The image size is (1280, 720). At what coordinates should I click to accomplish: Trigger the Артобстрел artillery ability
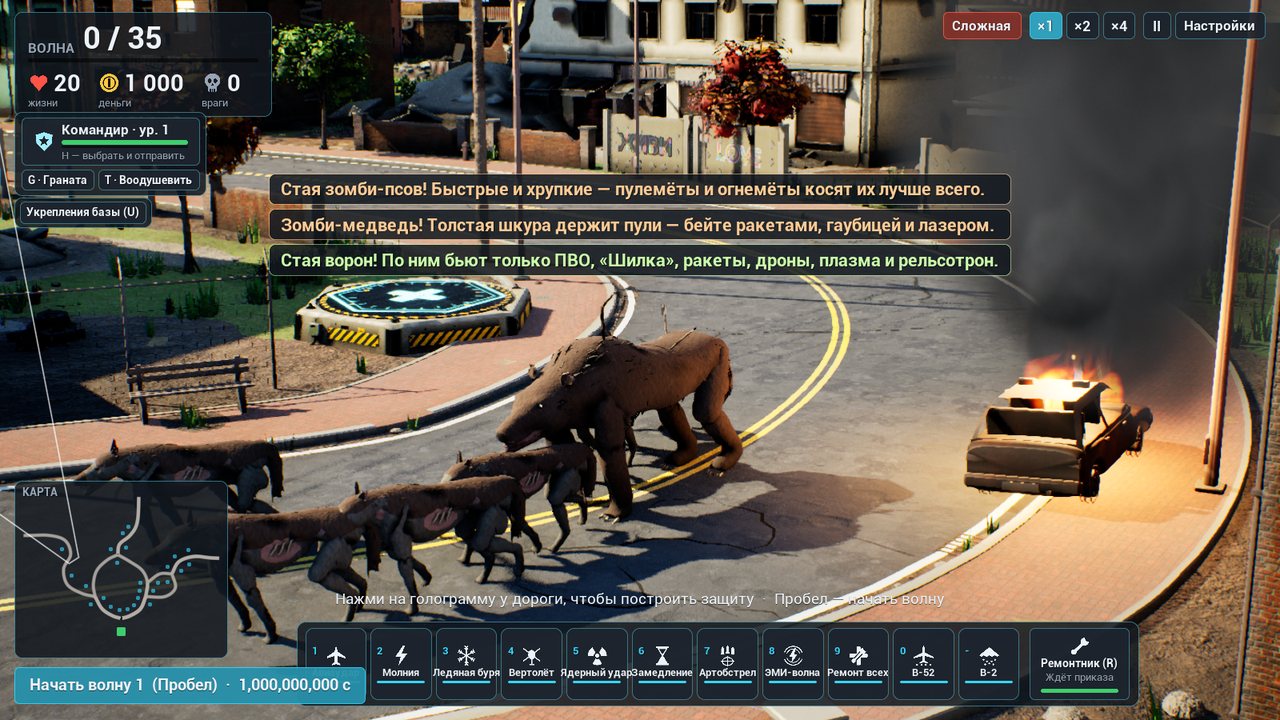click(727, 663)
